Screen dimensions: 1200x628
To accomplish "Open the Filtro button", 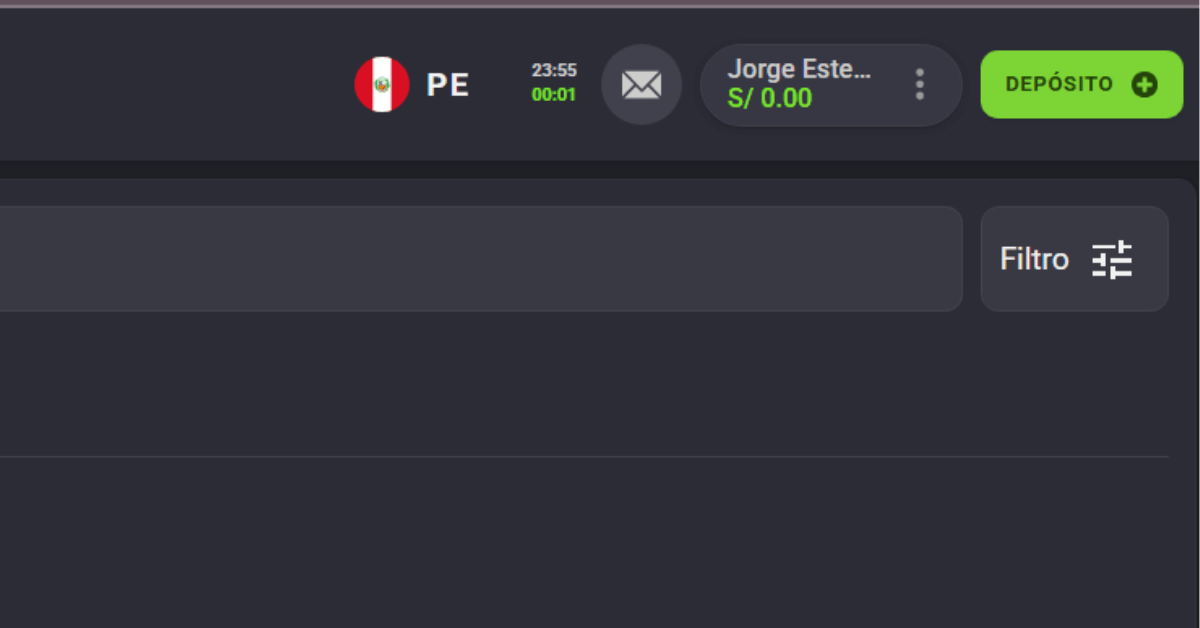I will [1075, 259].
